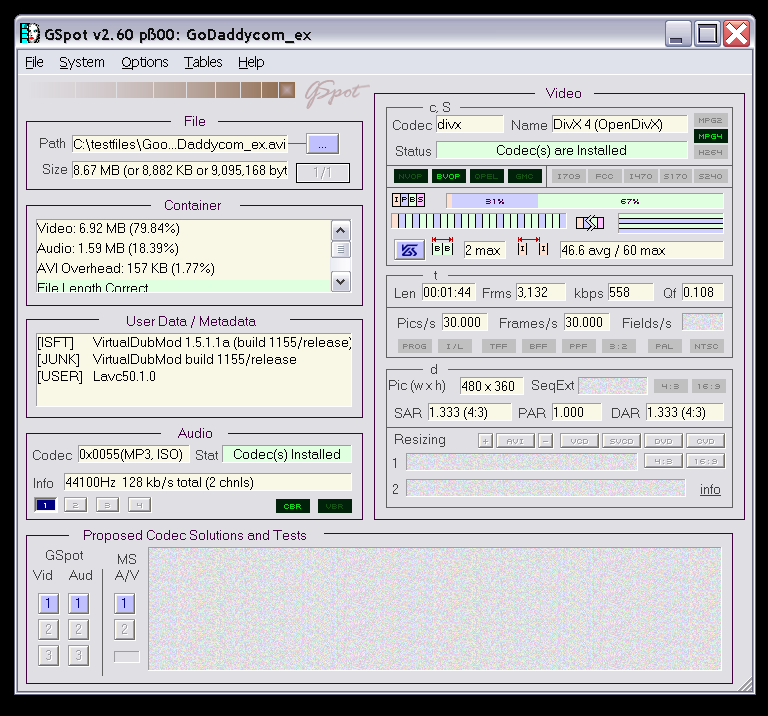Click the TFF field order indicator

pos(498,346)
